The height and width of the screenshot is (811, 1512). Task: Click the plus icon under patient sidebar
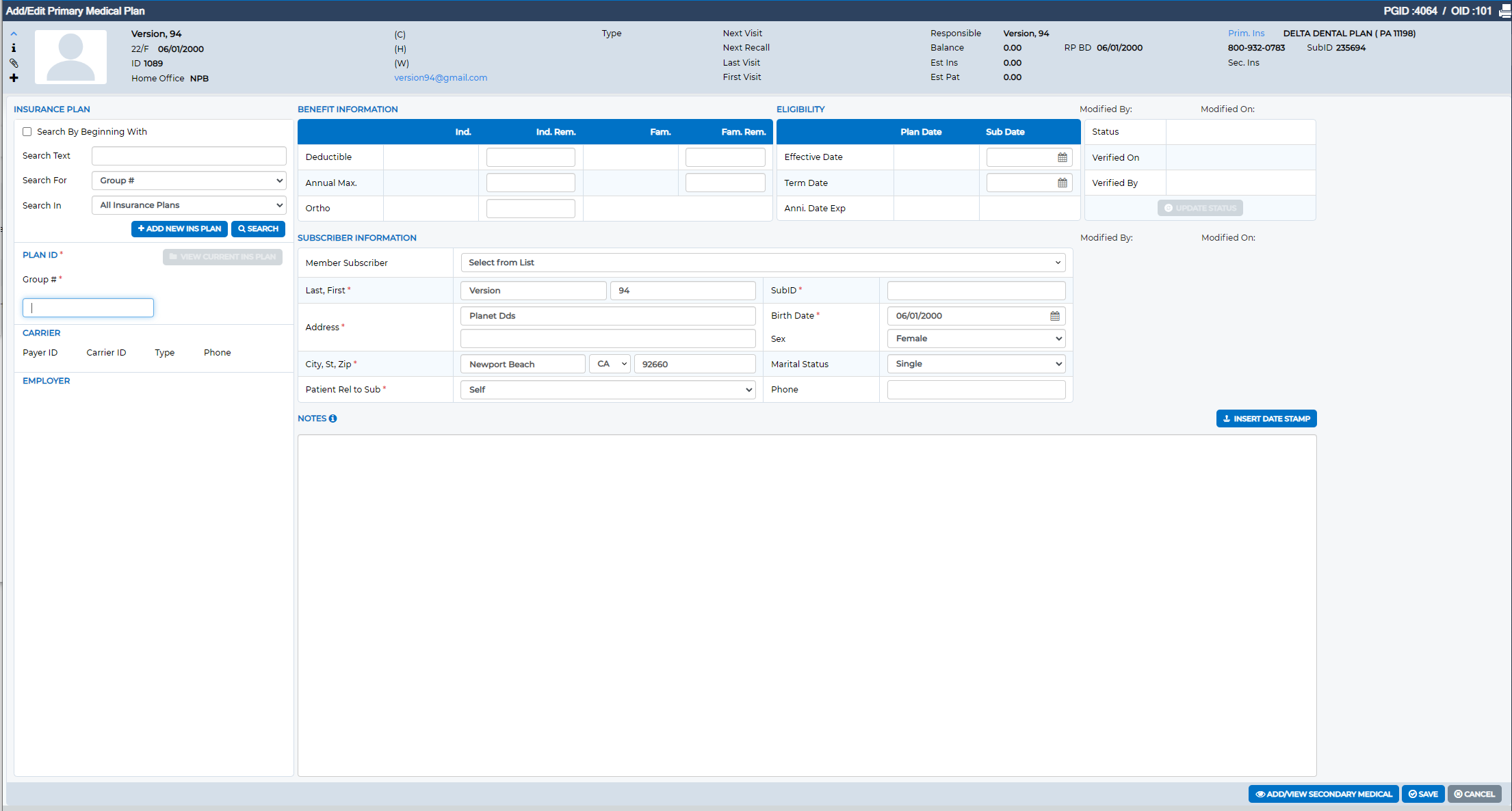point(14,78)
